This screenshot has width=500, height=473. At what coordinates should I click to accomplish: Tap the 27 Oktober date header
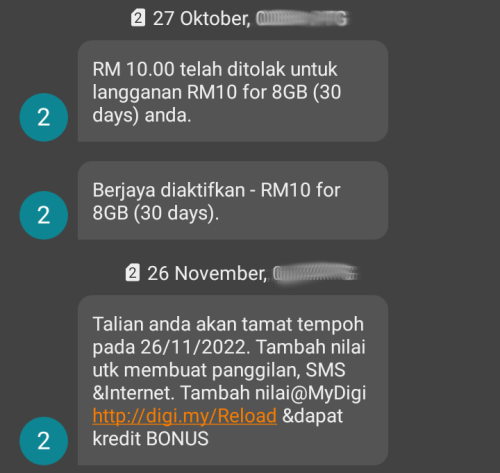[x=202, y=18]
